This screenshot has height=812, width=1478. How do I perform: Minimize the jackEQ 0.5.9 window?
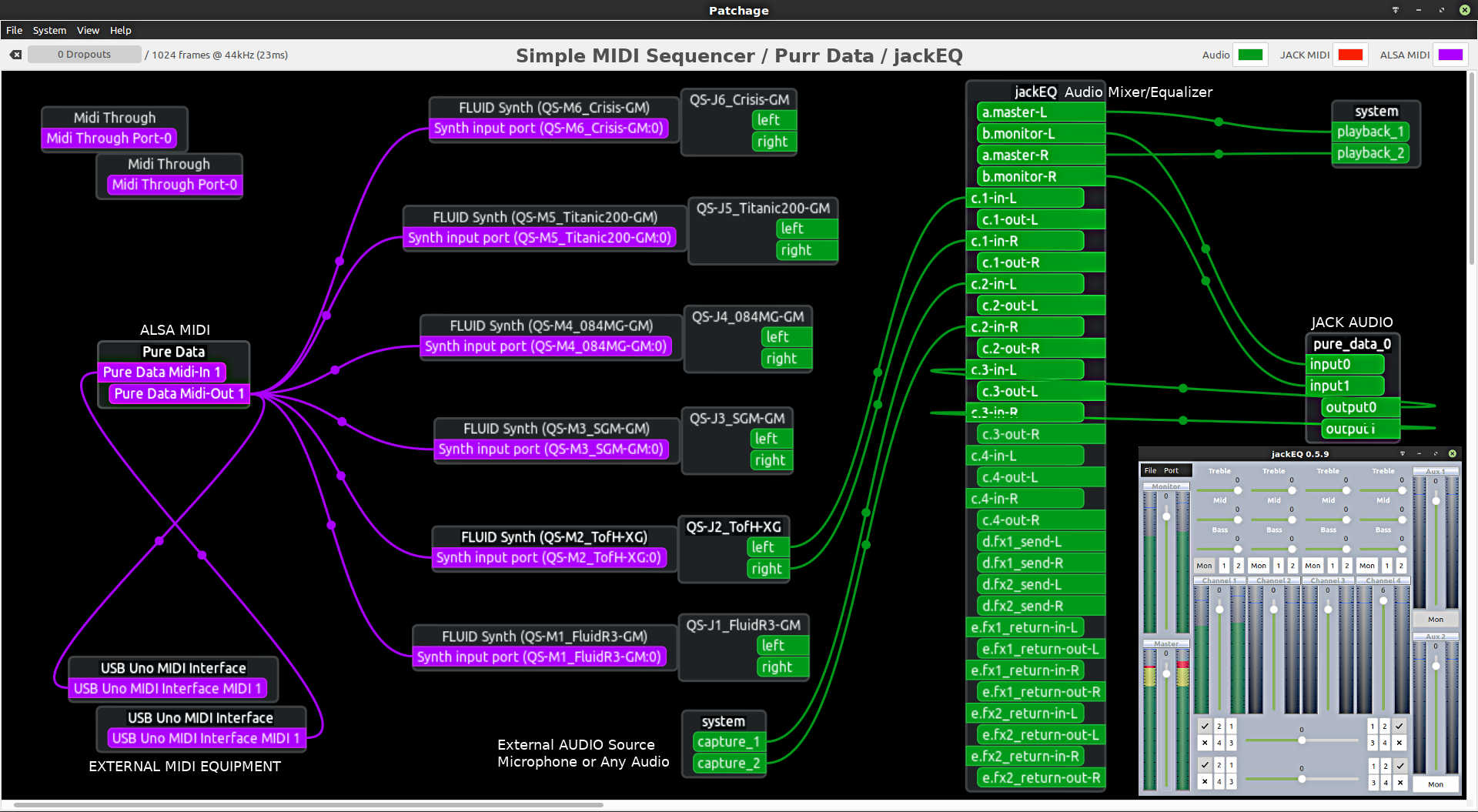coord(1419,453)
